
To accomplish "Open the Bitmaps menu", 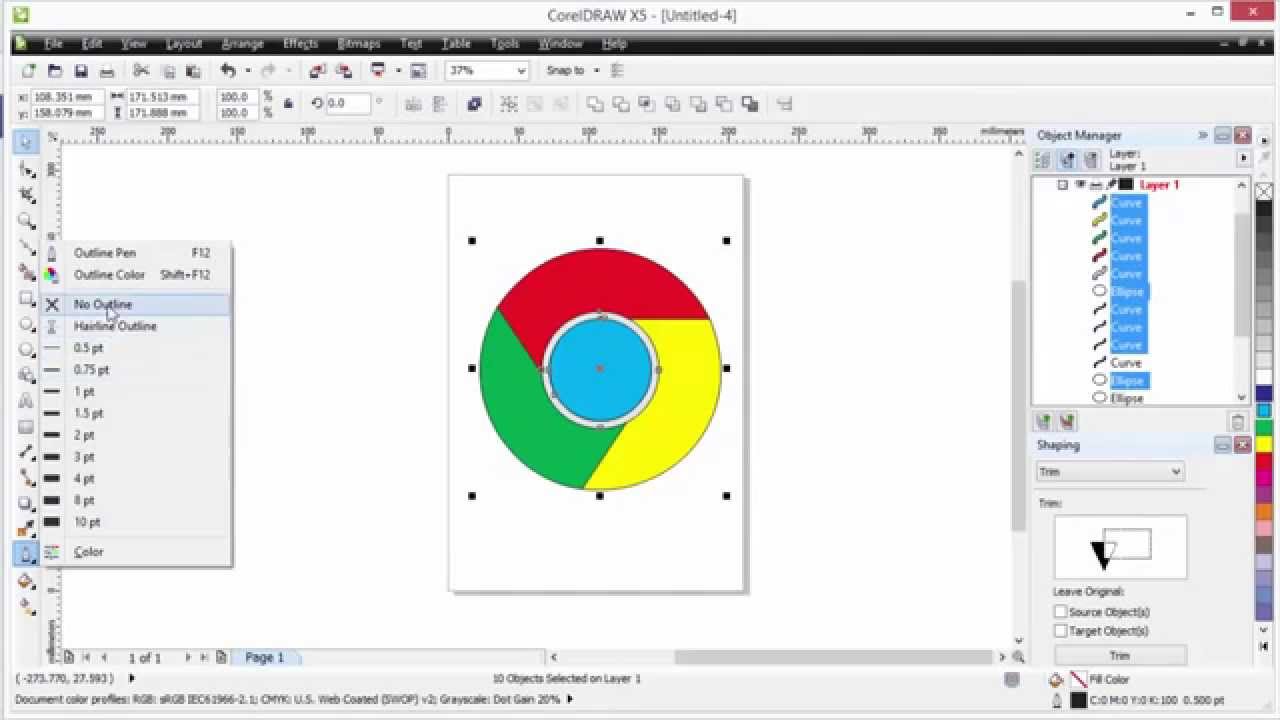I will [x=358, y=44].
